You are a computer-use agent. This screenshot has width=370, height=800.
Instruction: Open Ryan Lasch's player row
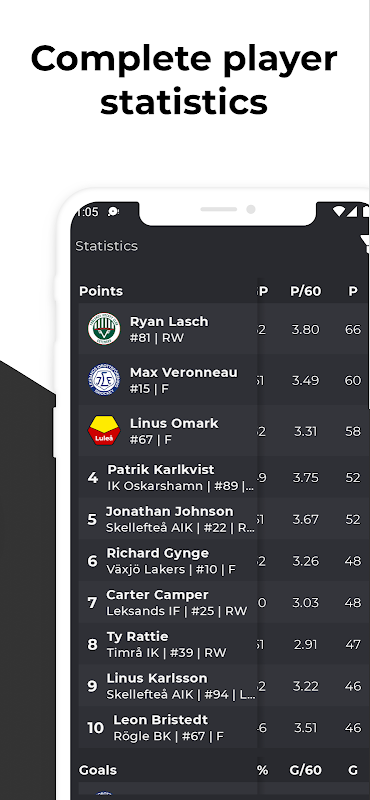click(x=224, y=329)
